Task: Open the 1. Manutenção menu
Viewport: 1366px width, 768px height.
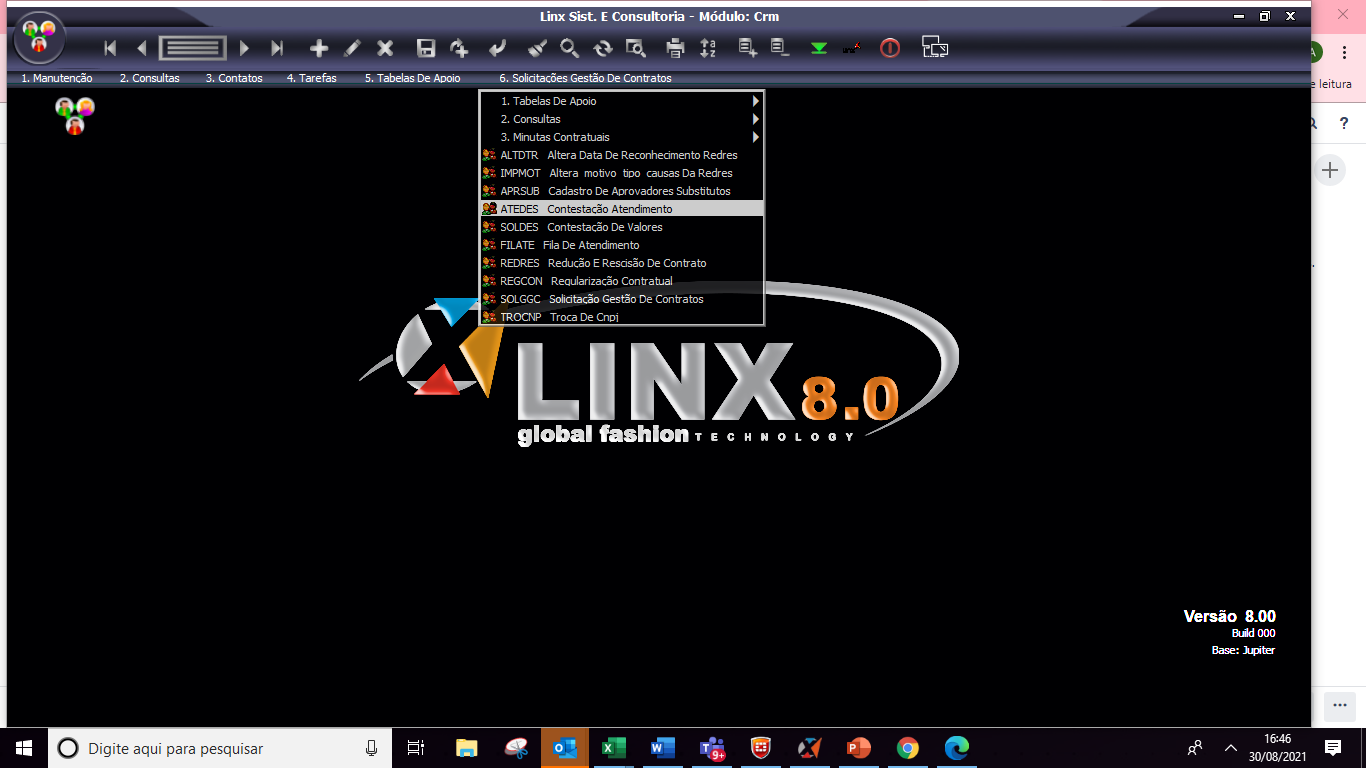Action: coord(57,78)
